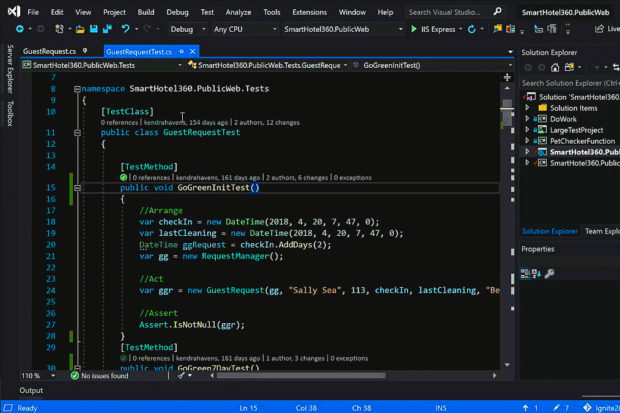Click the yellow folder toolbar icon near IIS Express
The width and height of the screenshot is (620, 413).
coord(497,29)
